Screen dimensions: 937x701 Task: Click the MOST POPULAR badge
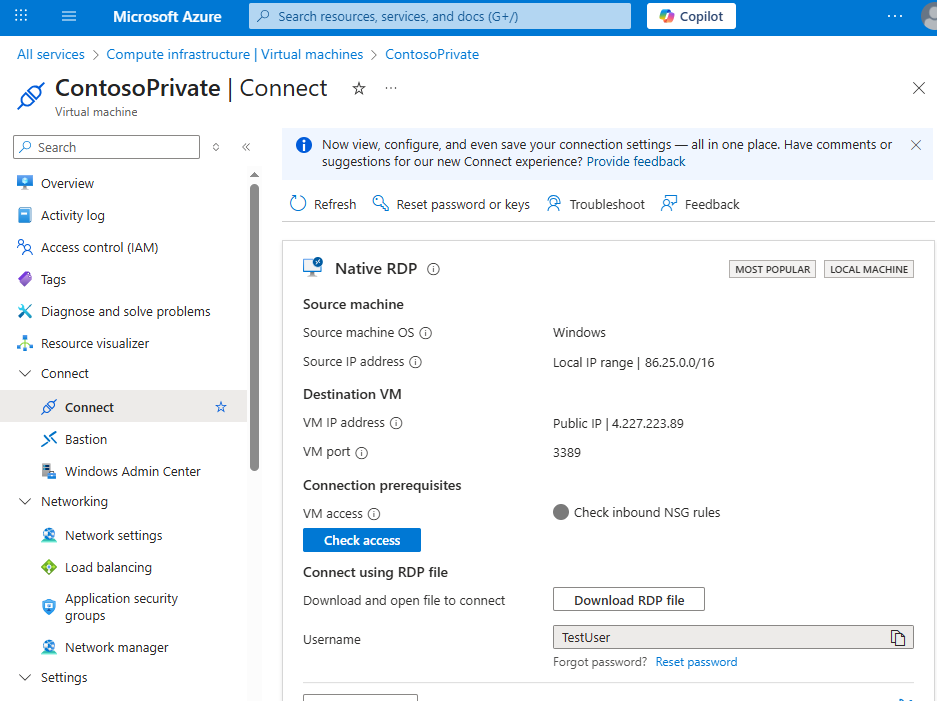click(x=772, y=270)
